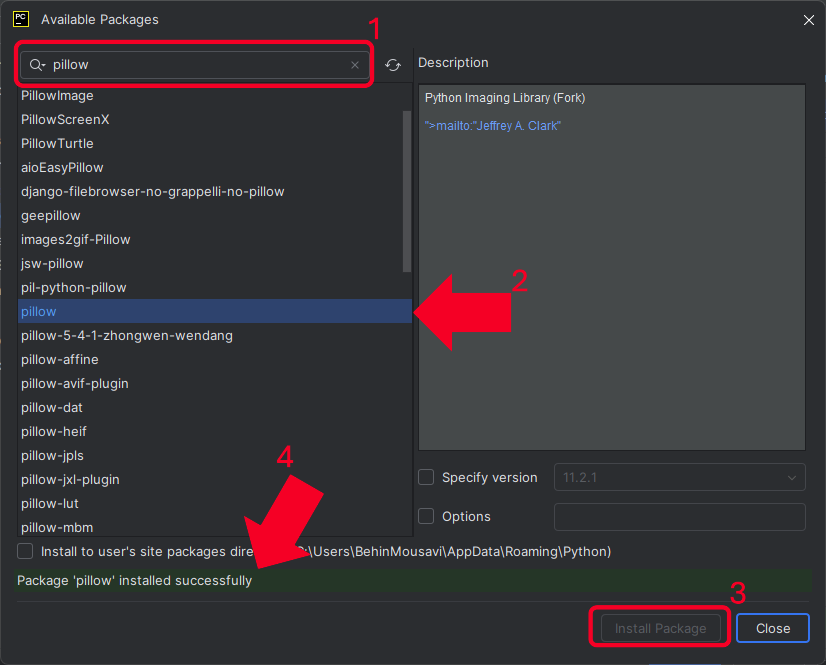The width and height of the screenshot is (826, 665).
Task: Close the Available Packages window
Action: pyautogui.click(x=808, y=19)
